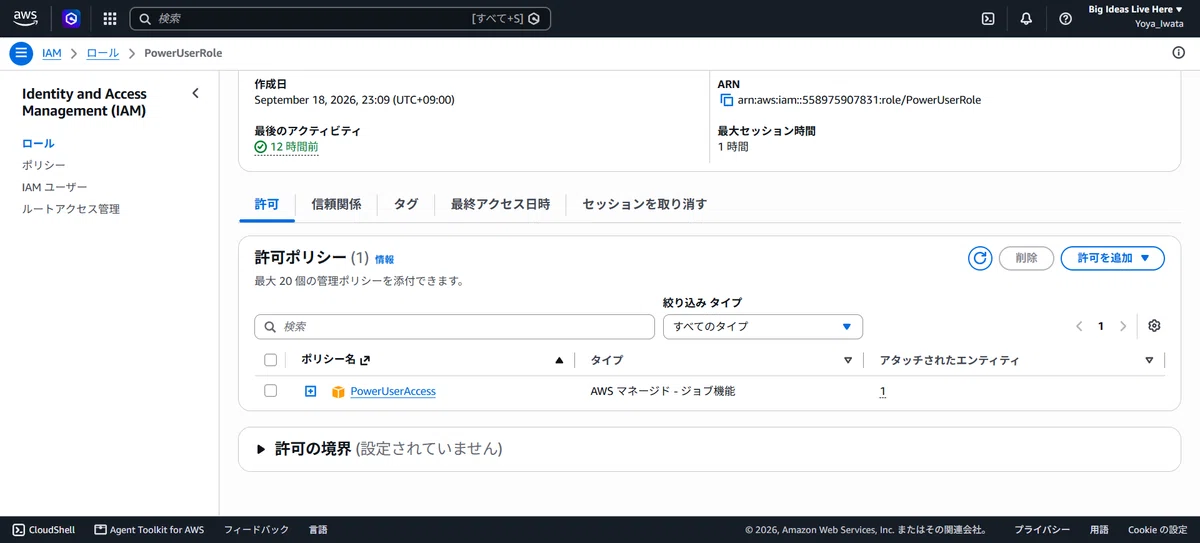Open the help question mark icon
Screen dimensions: 1200x543
1065,18
